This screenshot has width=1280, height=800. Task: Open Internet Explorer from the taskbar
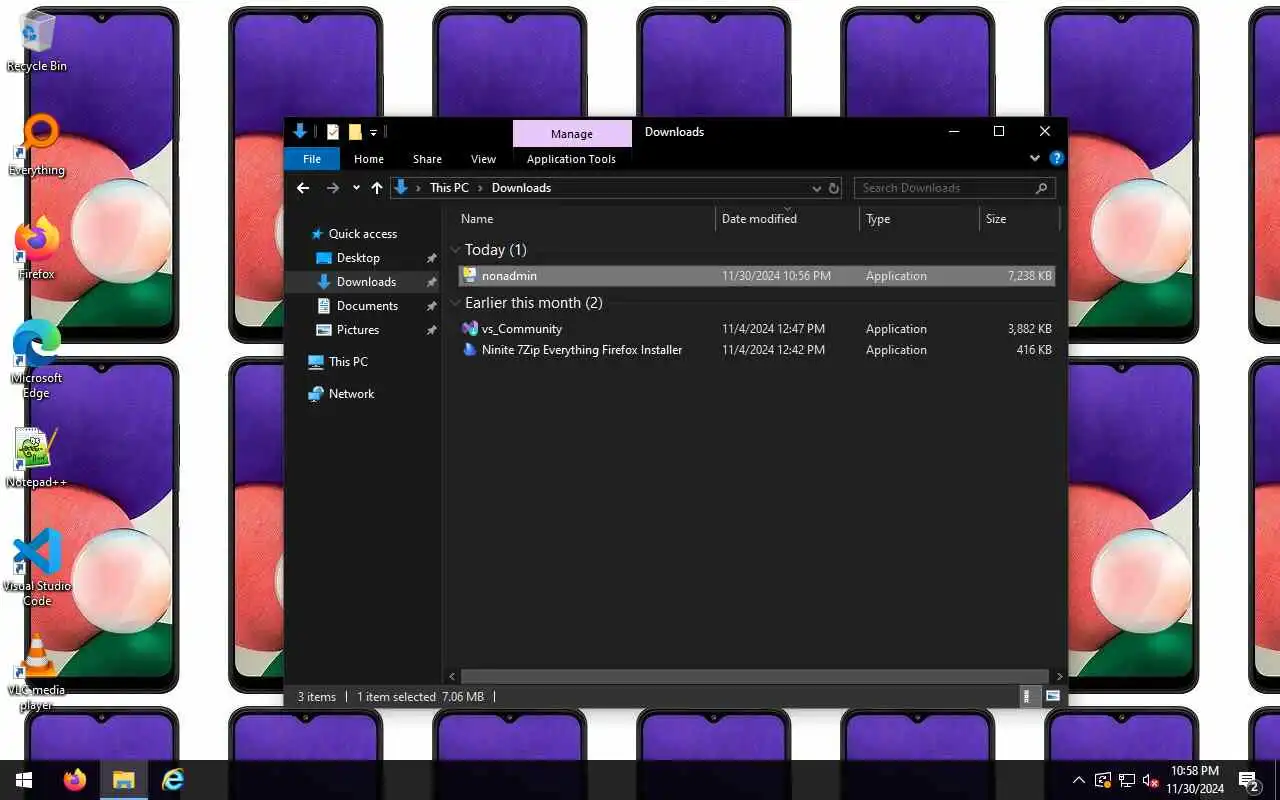tap(173, 780)
